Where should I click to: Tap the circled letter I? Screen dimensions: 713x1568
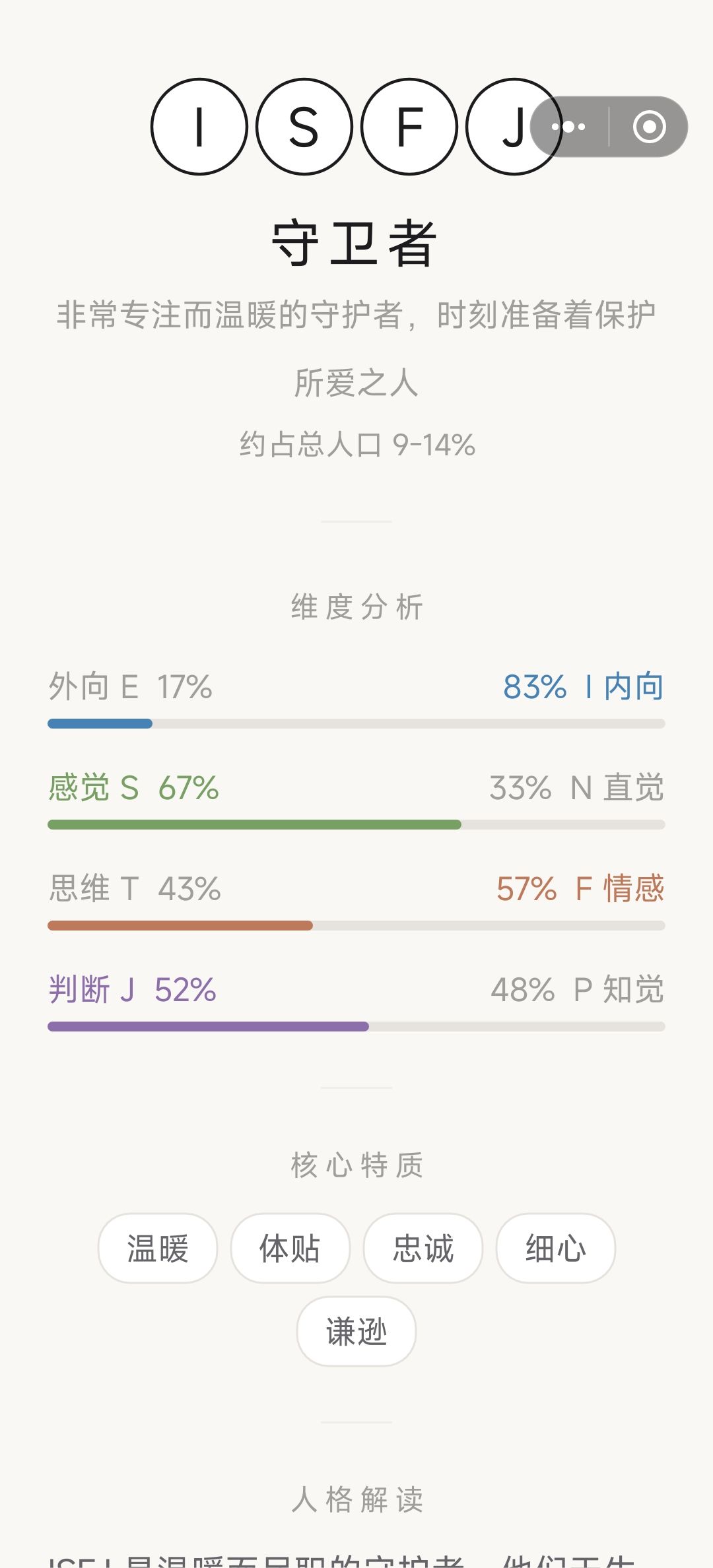[199, 127]
